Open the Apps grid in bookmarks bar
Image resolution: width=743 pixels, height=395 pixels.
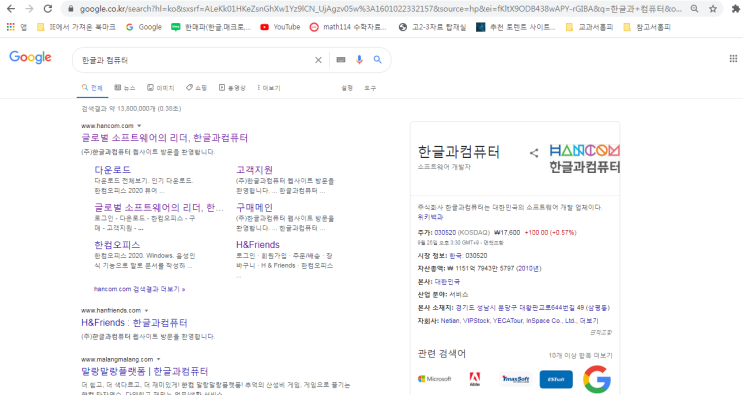tap(10, 27)
